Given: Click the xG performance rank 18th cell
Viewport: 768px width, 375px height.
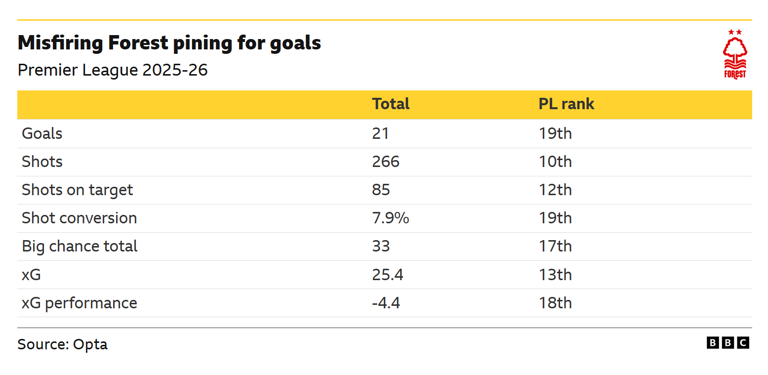Looking at the screenshot, I should [555, 303].
